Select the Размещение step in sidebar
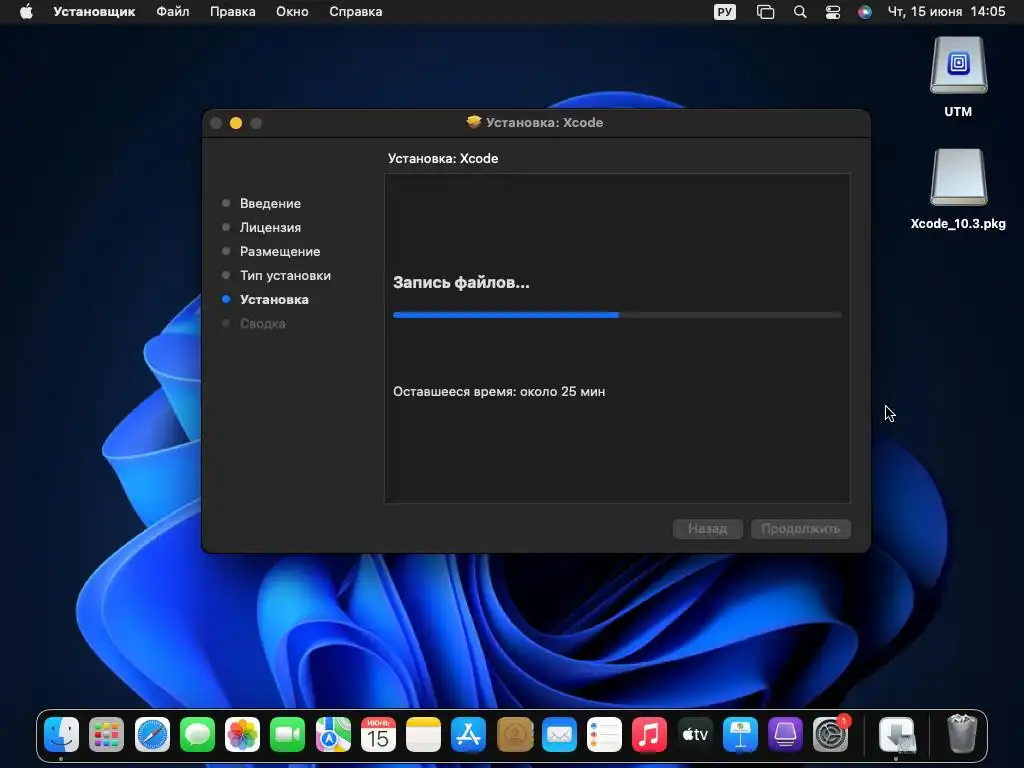 coord(280,251)
